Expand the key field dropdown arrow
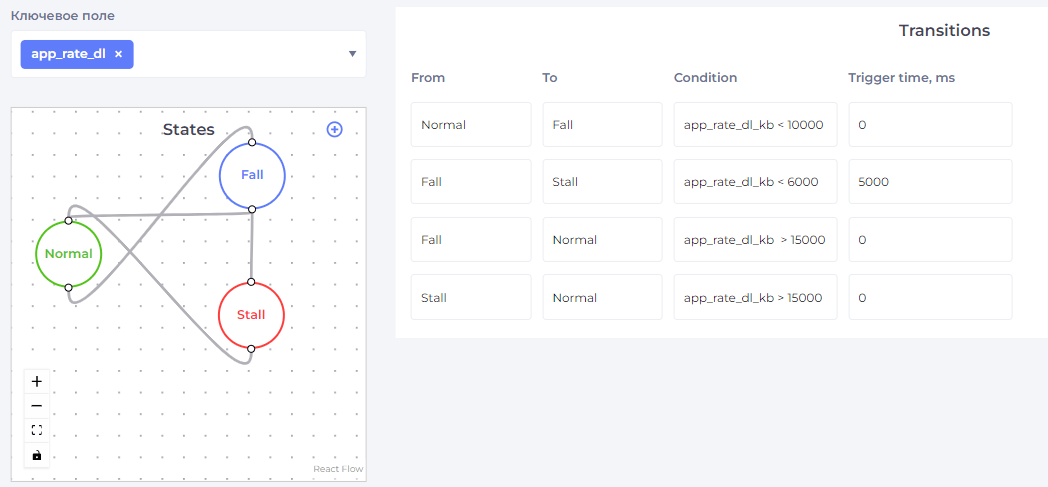1048x487 pixels. point(352,54)
